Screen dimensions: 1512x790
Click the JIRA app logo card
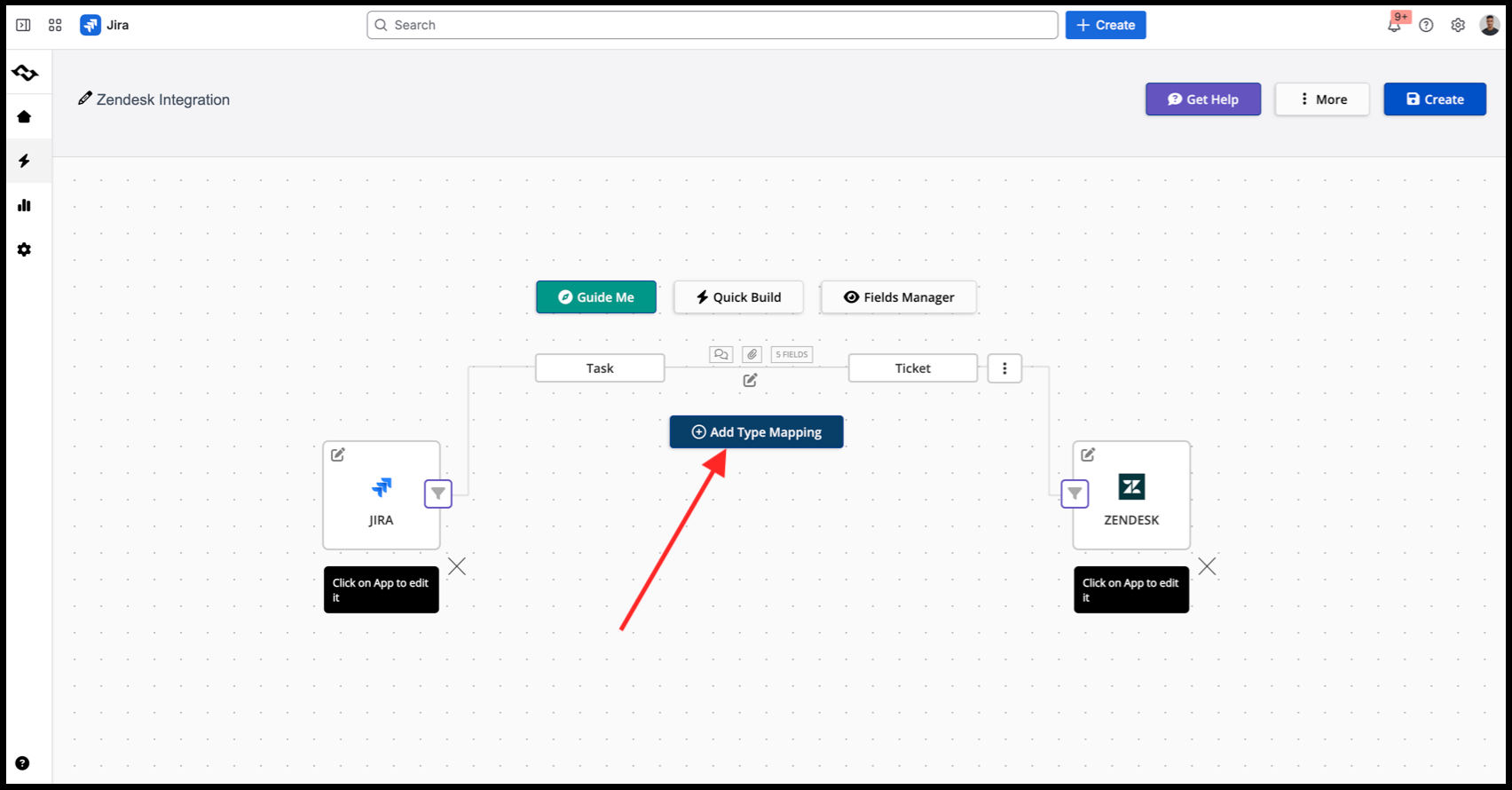pyautogui.click(x=382, y=495)
